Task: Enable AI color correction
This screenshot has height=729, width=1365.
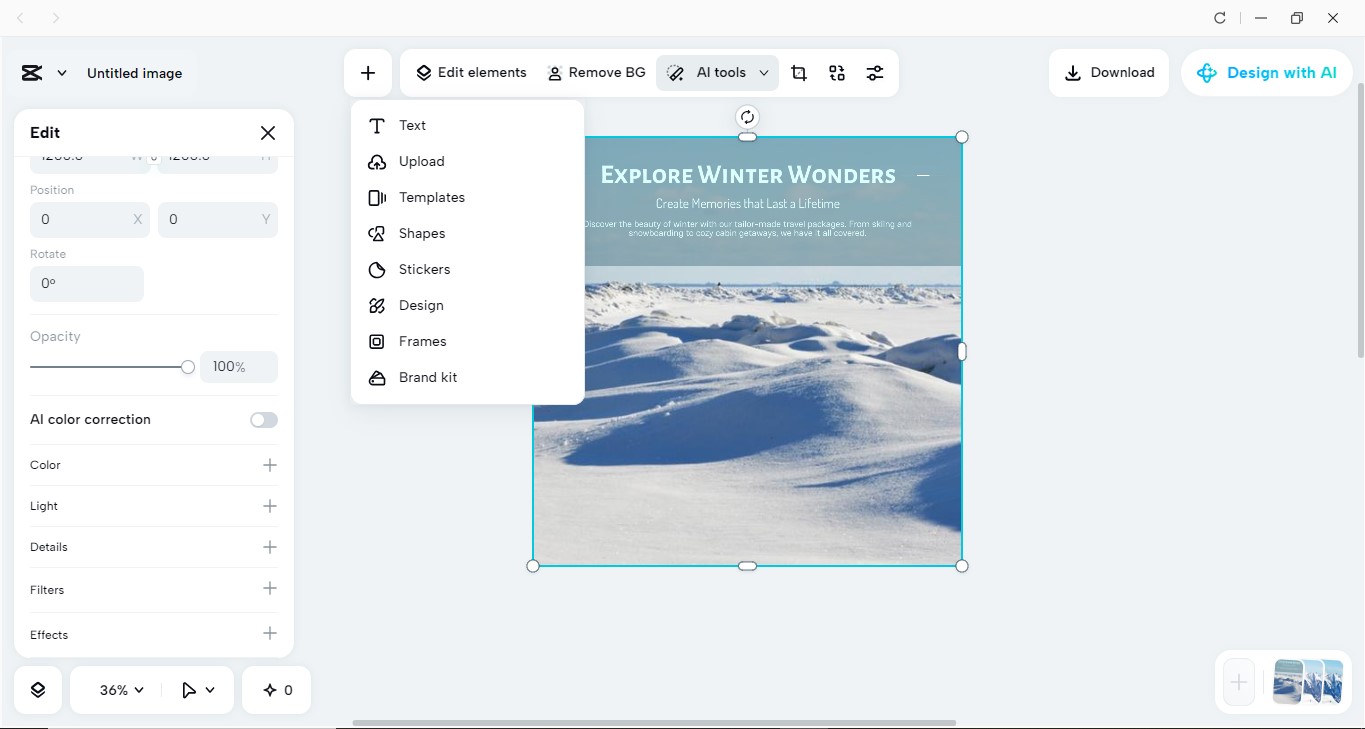Action: [263, 419]
